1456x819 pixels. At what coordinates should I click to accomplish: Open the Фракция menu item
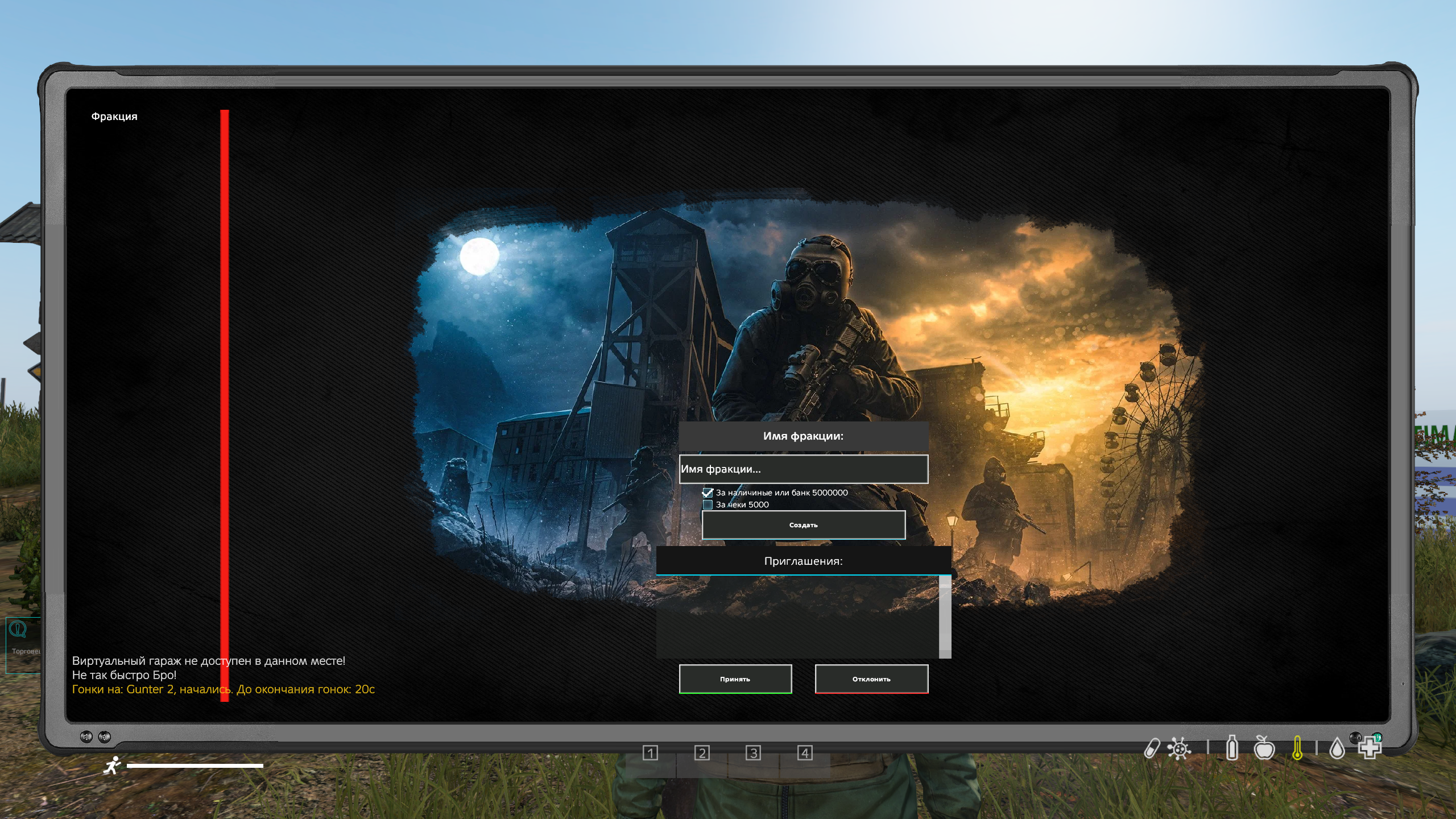tap(114, 117)
